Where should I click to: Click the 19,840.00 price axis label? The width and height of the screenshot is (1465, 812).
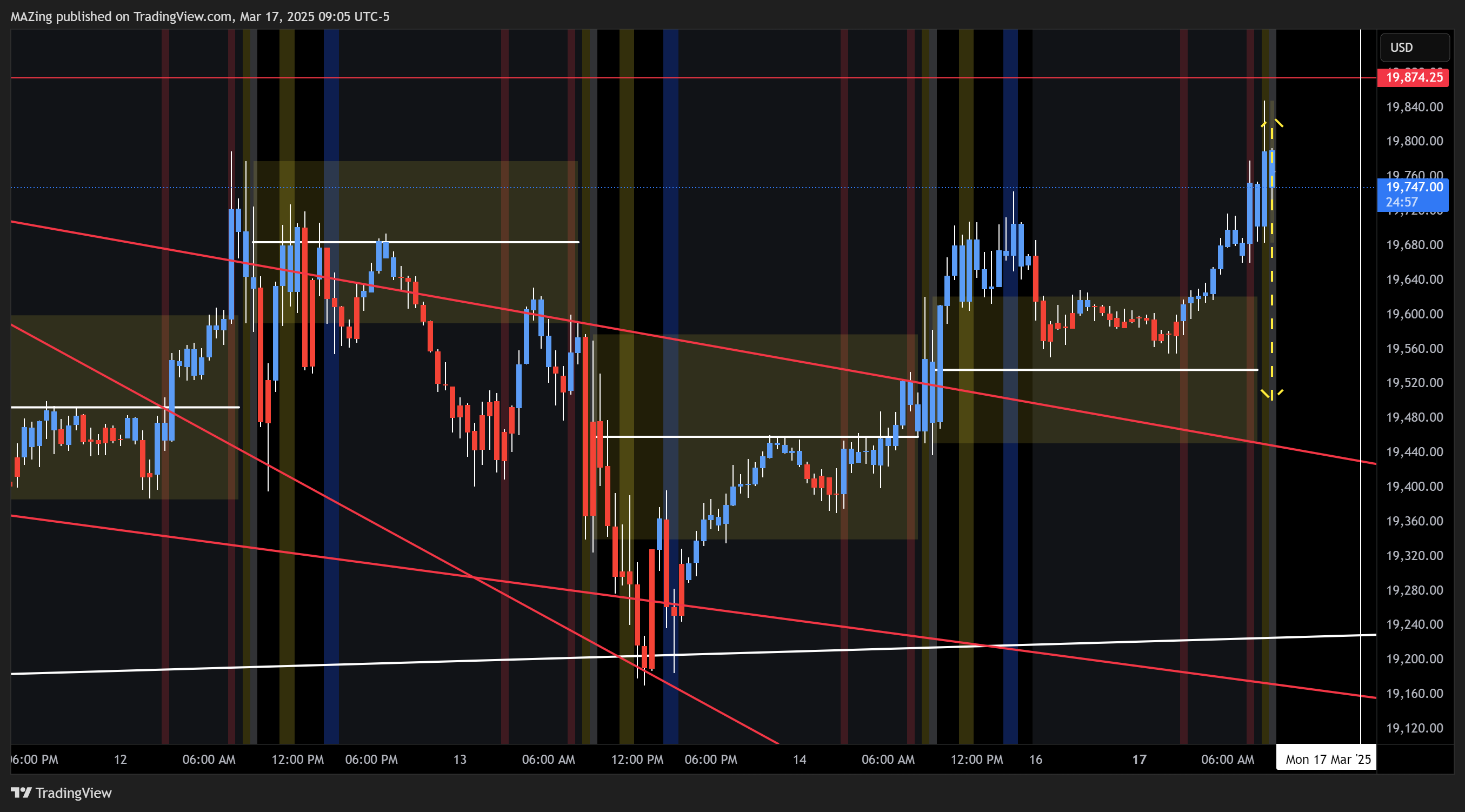tap(1414, 107)
